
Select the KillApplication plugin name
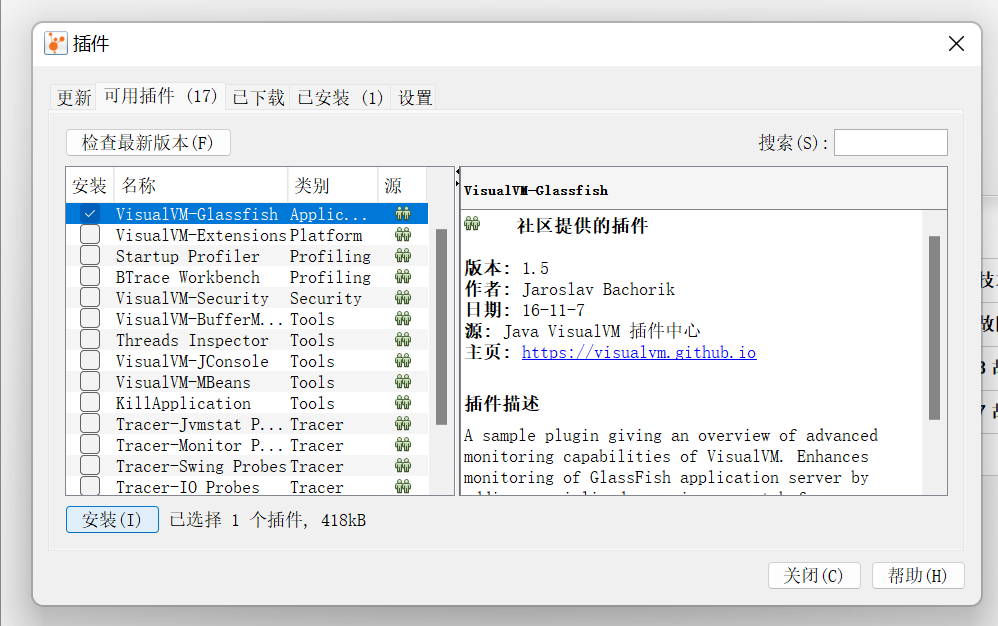(183, 403)
